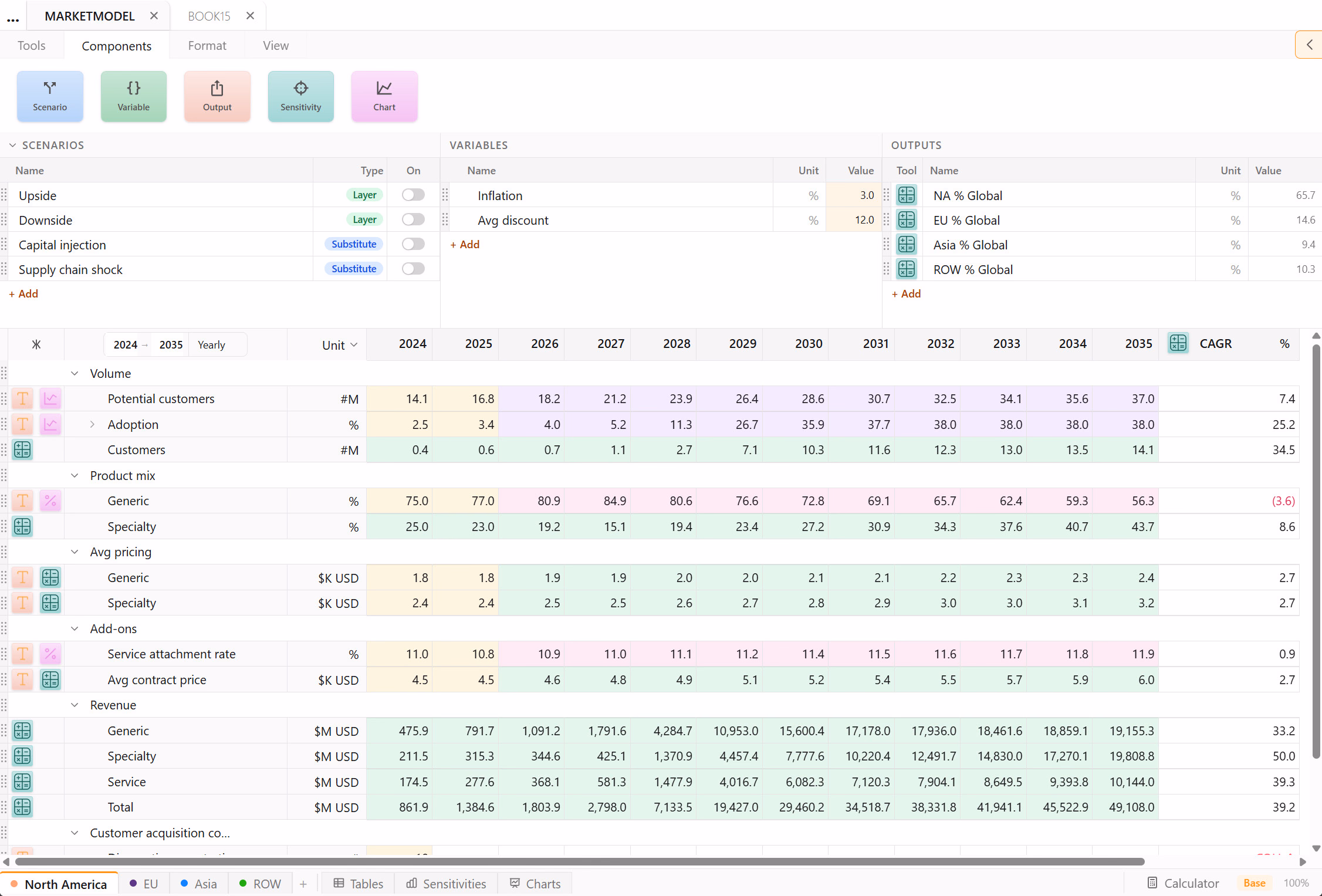This screenshot has height=896, width=1322.
Task: Click the trend icon on the Adoption row
Action: point(50,424)
